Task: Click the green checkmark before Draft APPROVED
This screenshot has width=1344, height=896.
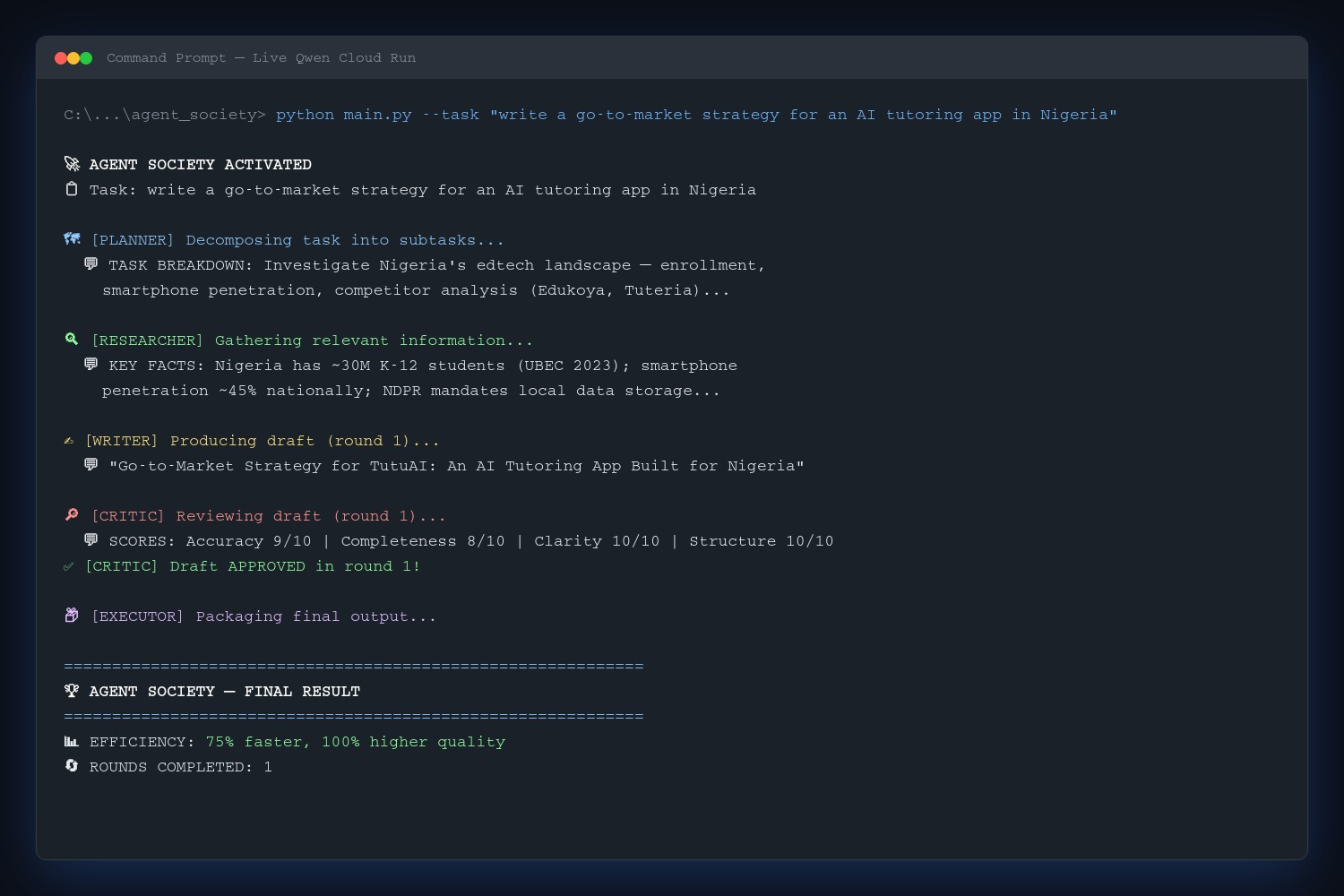Action: tap(69, 566)
